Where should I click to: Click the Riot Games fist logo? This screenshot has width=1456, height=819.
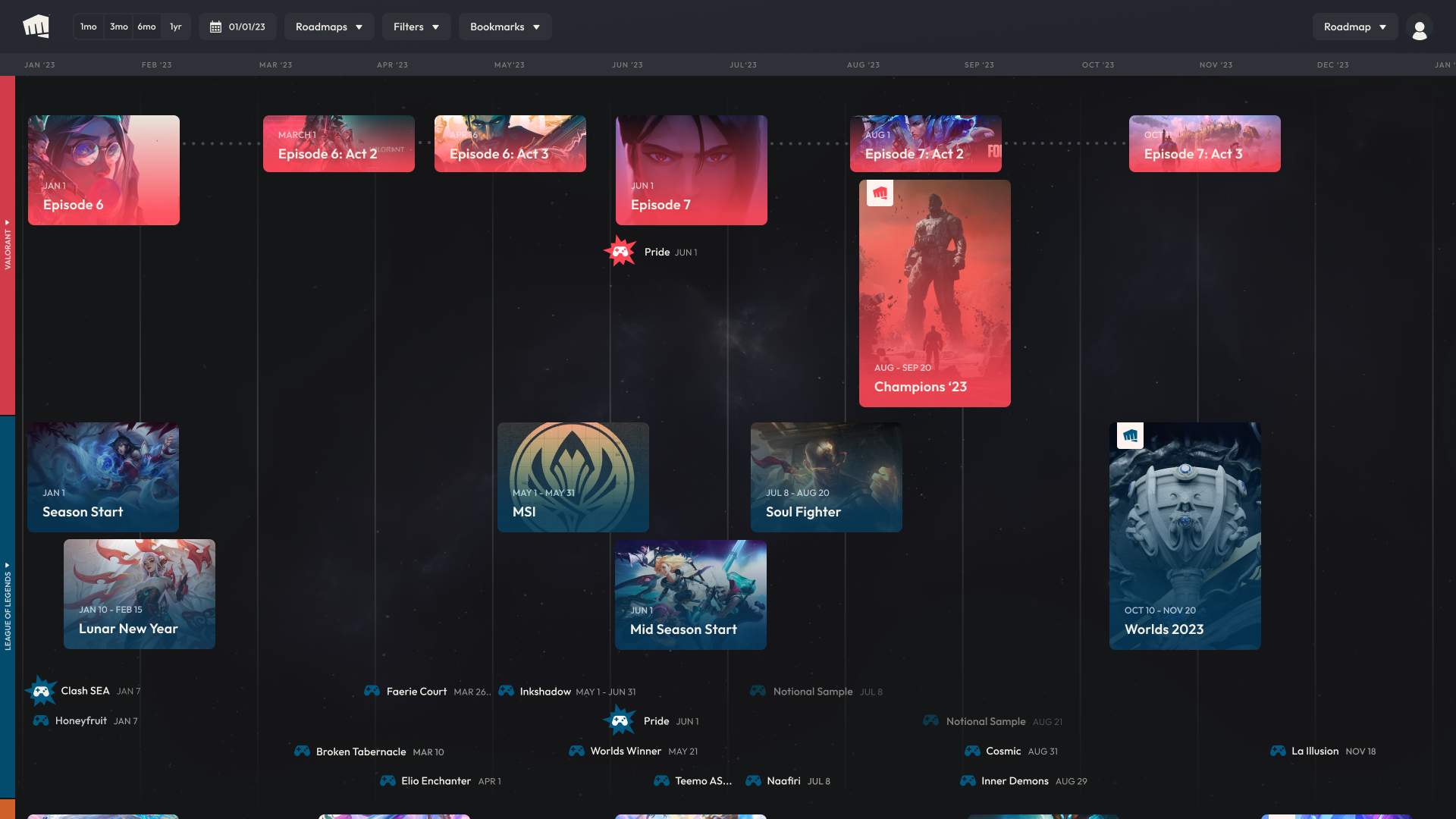tap(36, 27)
